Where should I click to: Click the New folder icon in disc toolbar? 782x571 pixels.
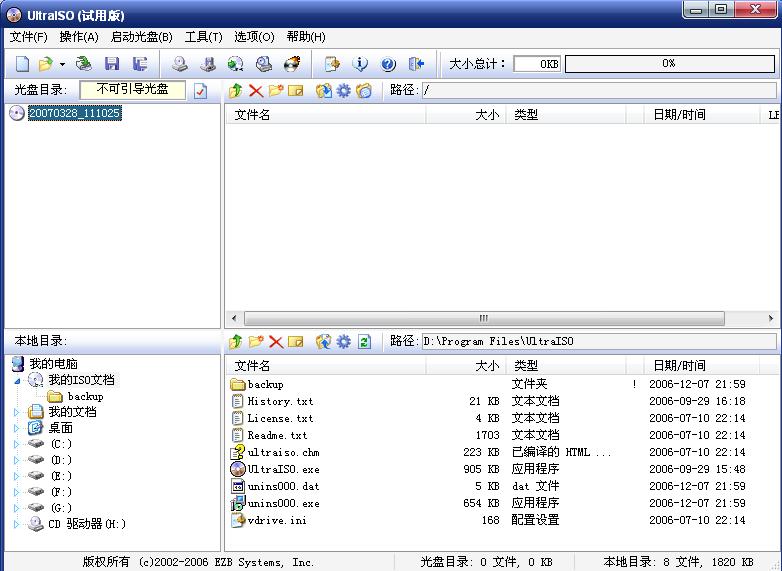tap(275, 90)
